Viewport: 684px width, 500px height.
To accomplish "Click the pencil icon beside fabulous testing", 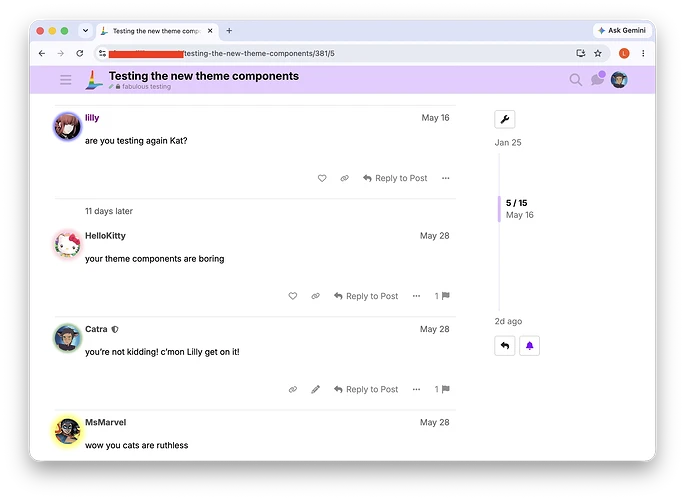I will pos(111,87).
